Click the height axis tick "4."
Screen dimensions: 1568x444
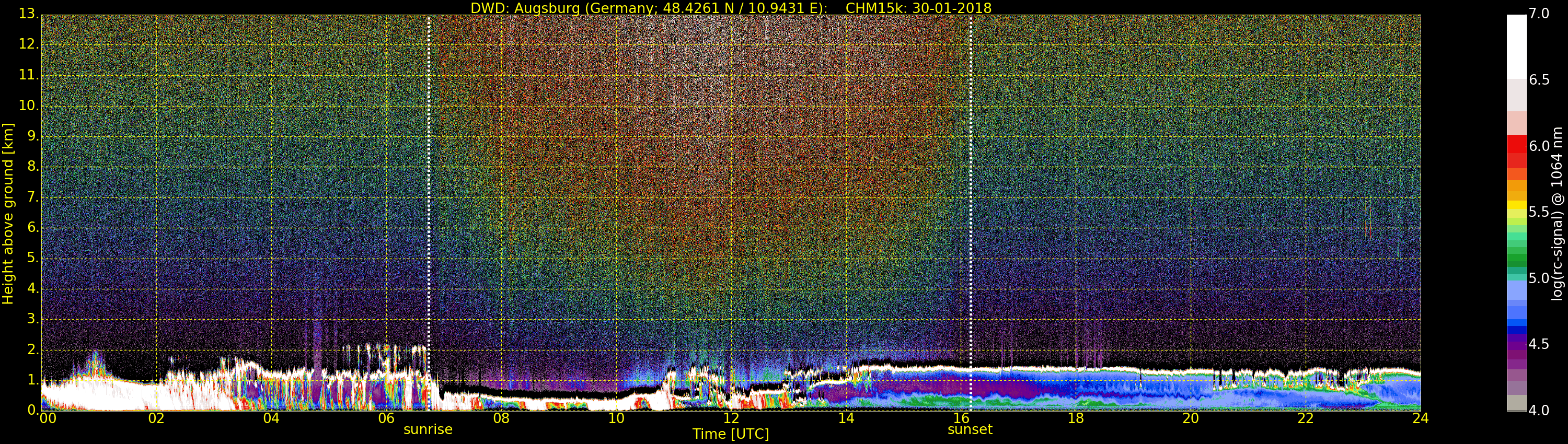pyautogui.click(x=33, y=288)
